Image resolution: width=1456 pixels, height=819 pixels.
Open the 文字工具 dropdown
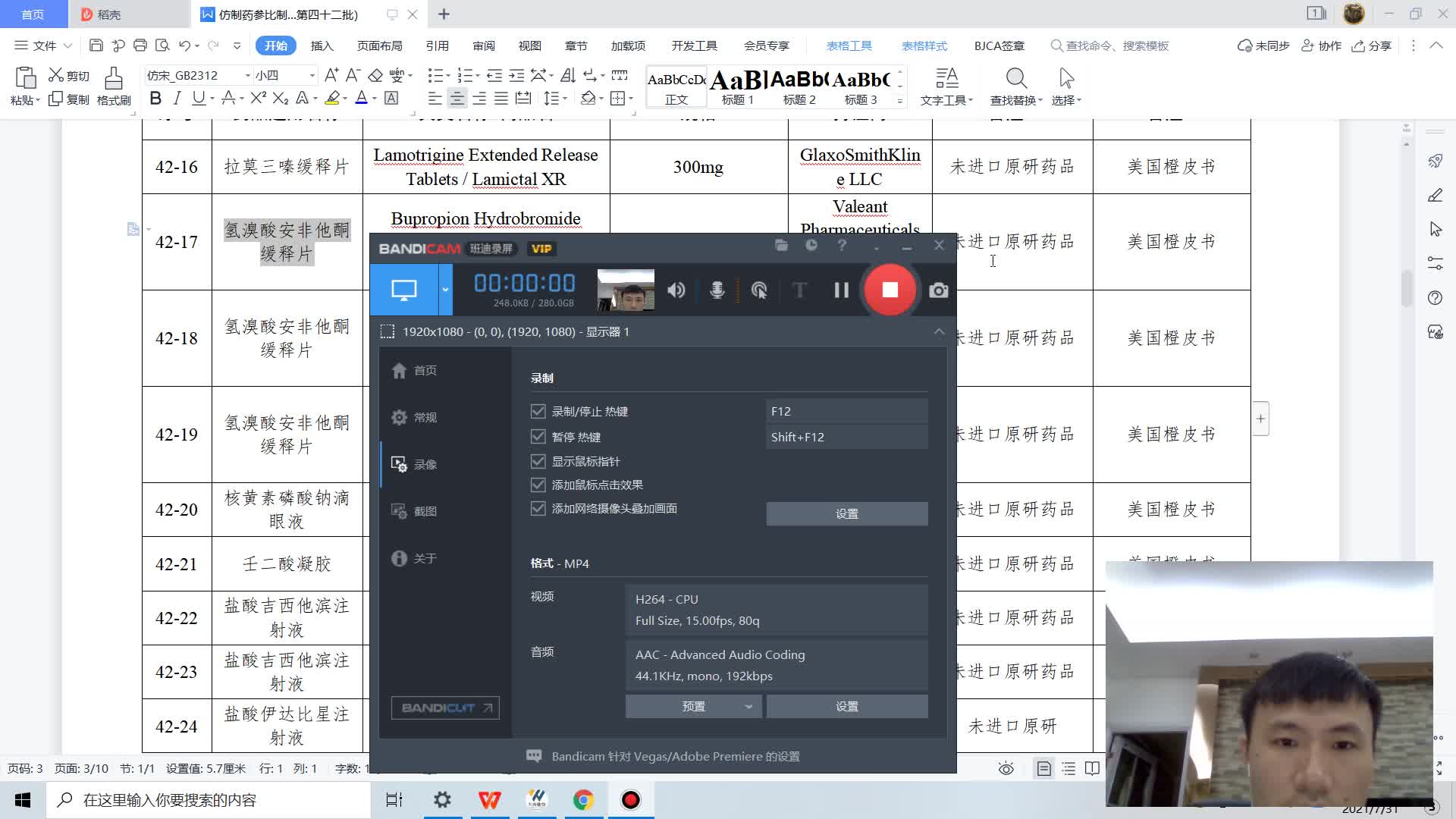coord(946,86)
